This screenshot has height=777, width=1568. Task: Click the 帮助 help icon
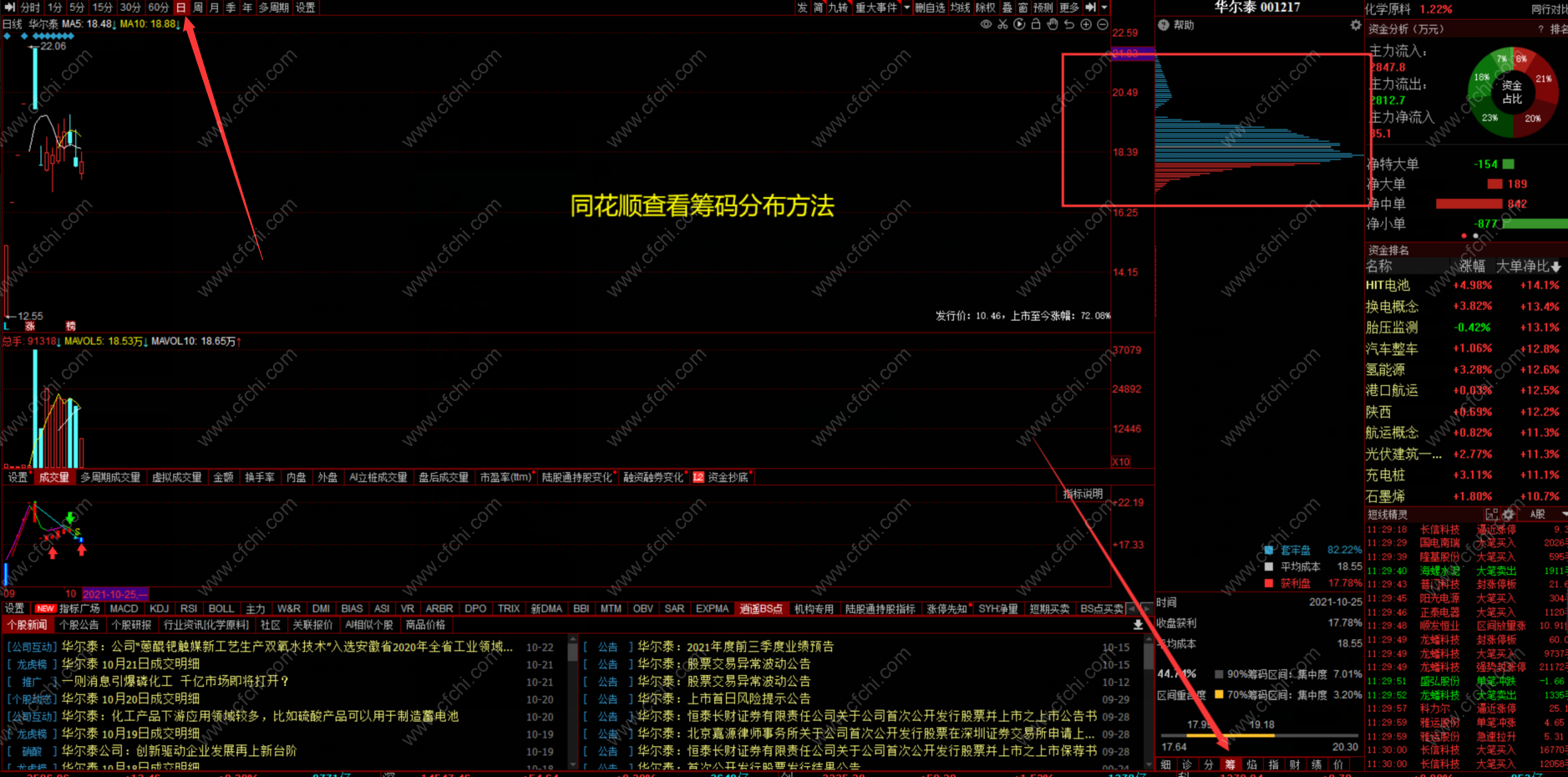tap(1164, 25)
